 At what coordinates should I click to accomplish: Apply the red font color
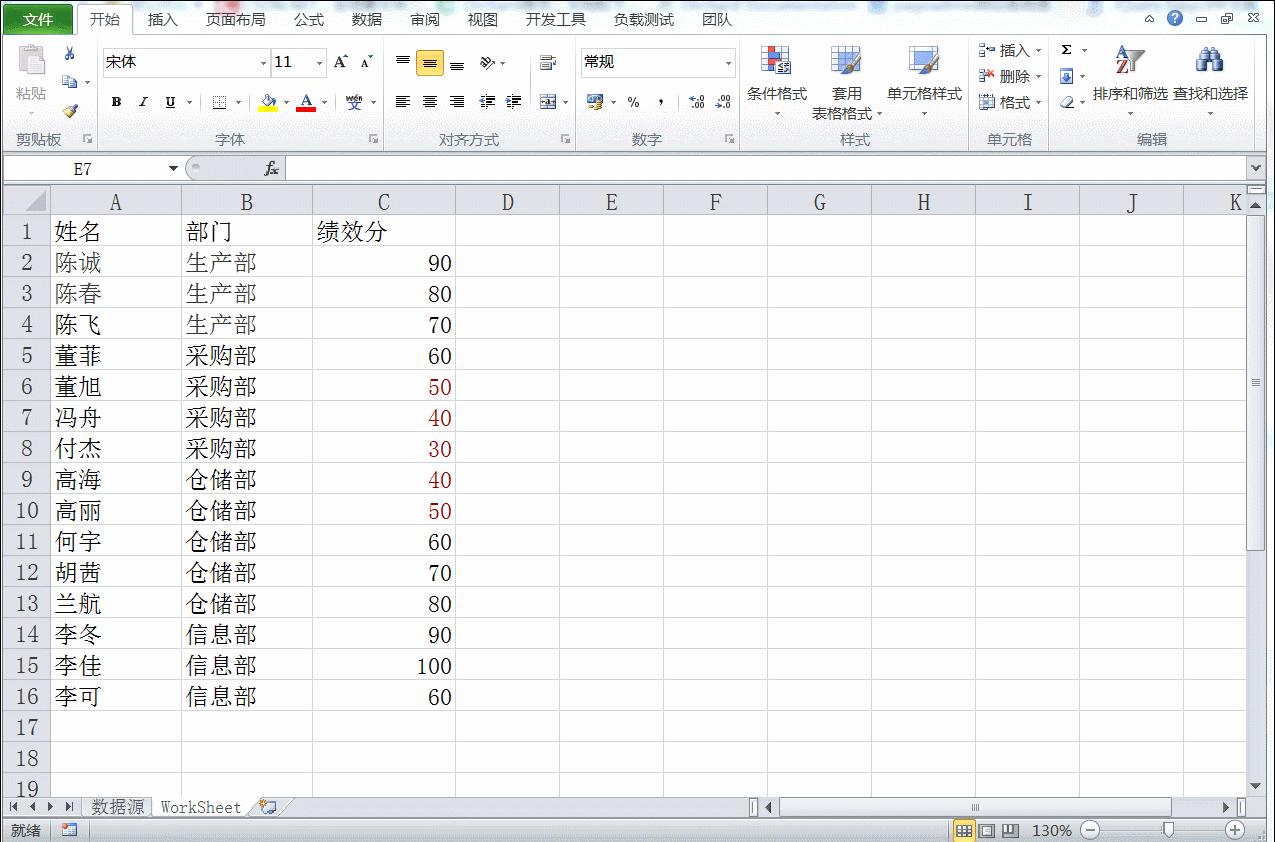tap(305, 102)
